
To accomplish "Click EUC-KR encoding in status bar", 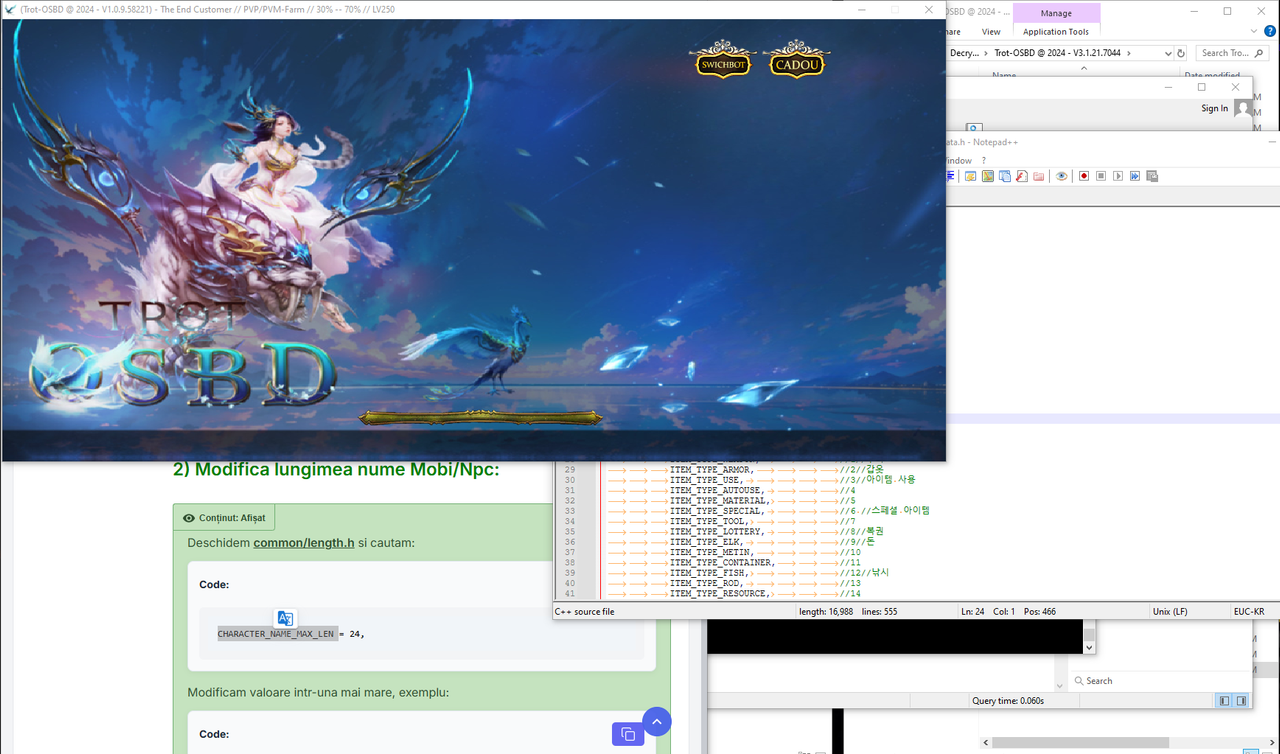I will 1249,611.
